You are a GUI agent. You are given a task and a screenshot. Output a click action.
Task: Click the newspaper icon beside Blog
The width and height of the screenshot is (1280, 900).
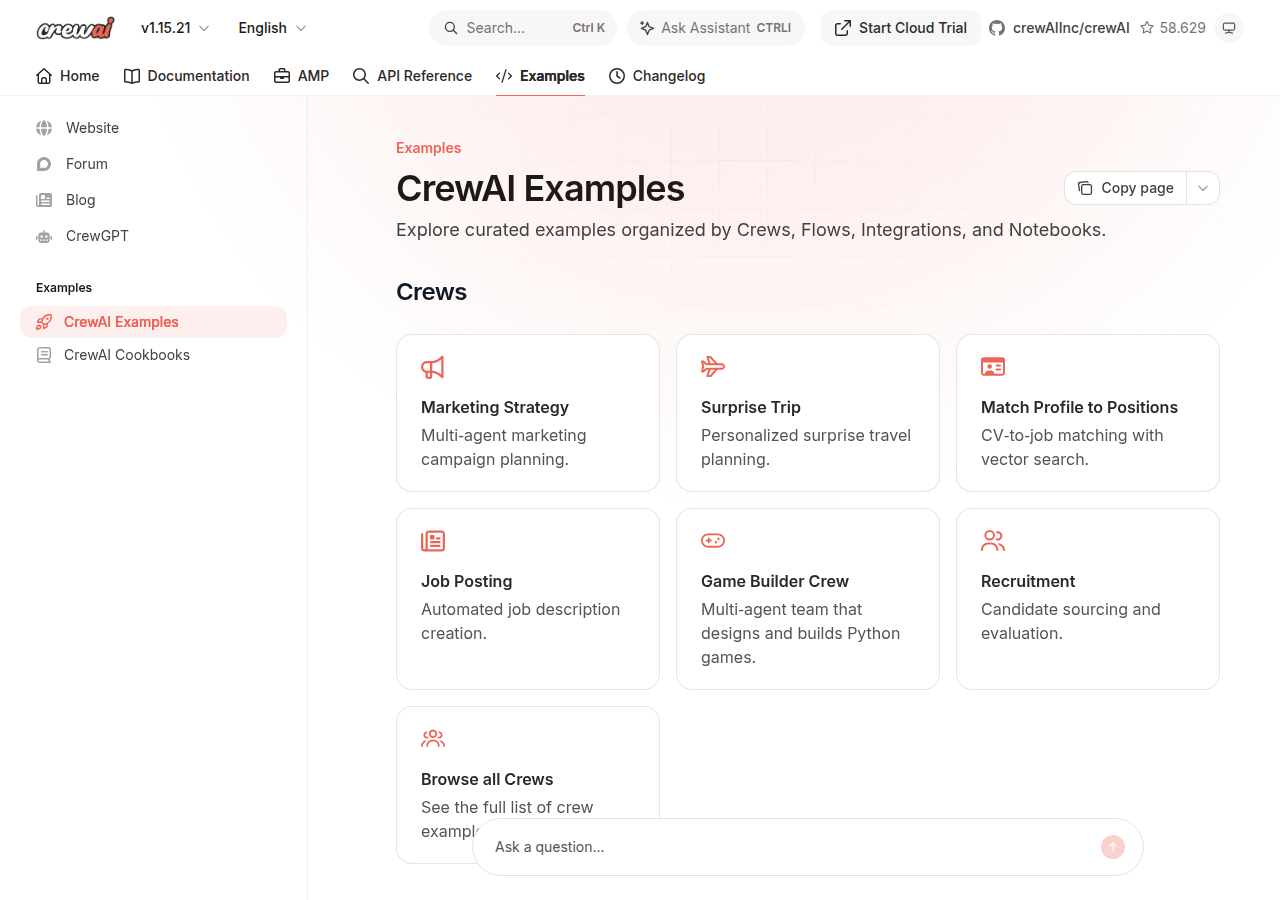click(44, 200)
